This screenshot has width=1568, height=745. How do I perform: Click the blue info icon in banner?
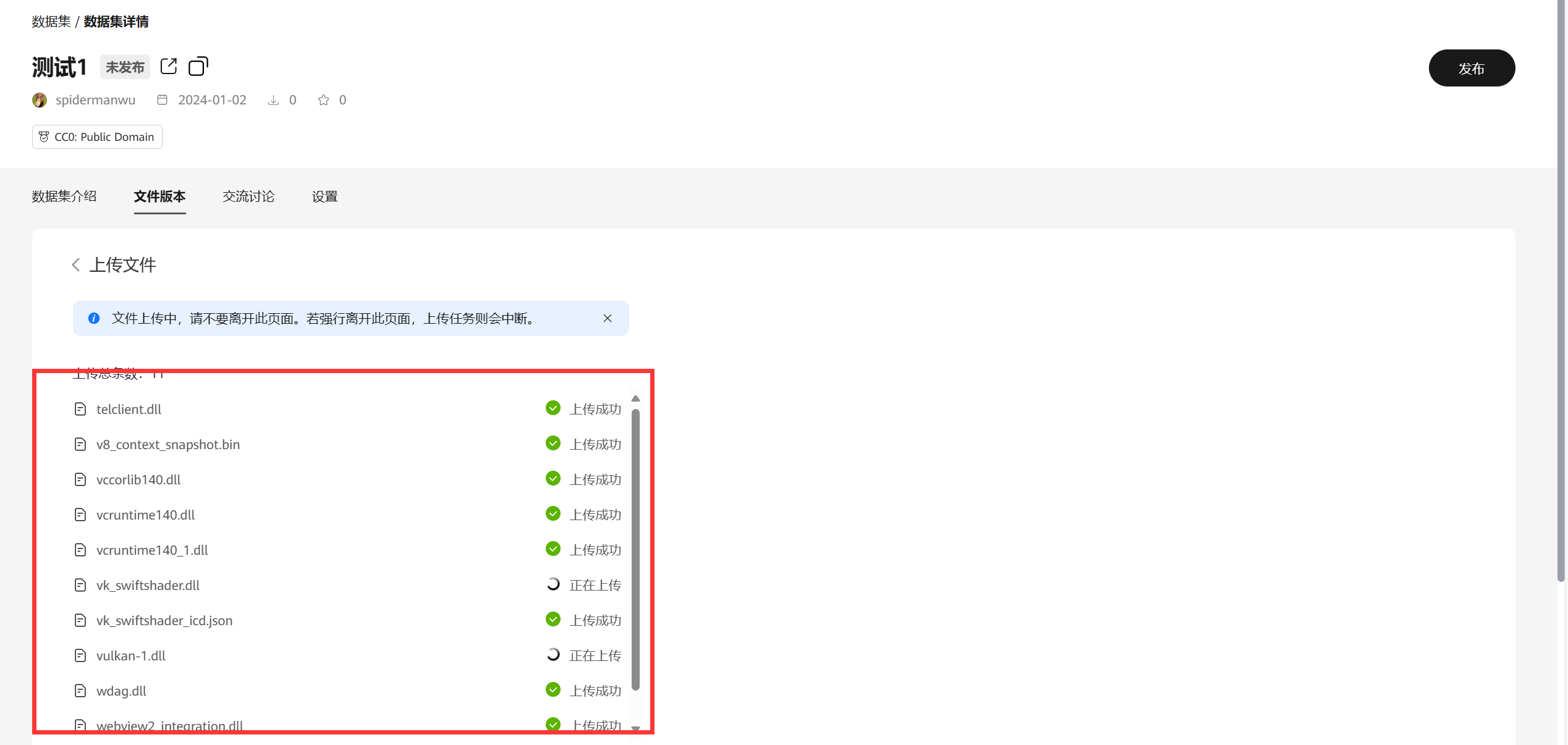point(94,318)
